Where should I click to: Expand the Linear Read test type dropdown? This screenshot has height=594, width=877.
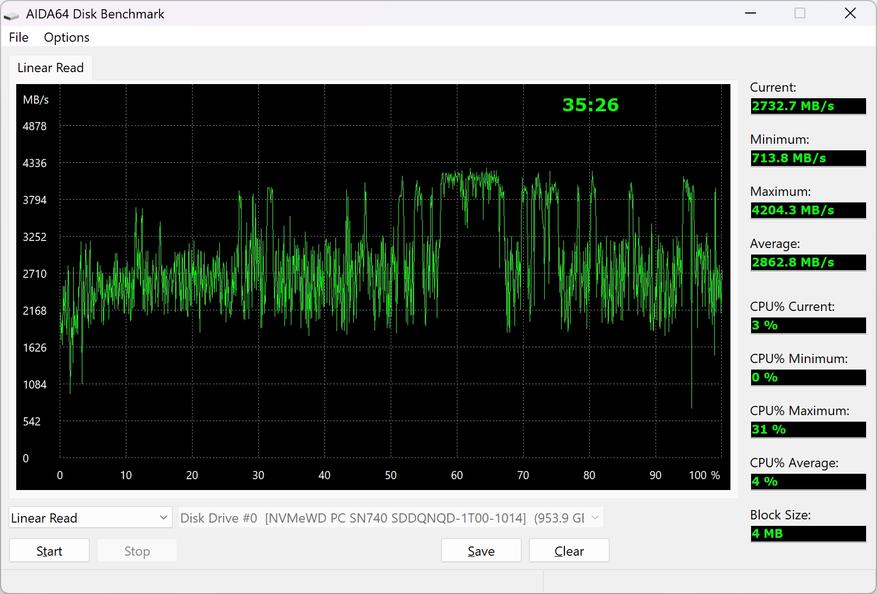[89, 518]
